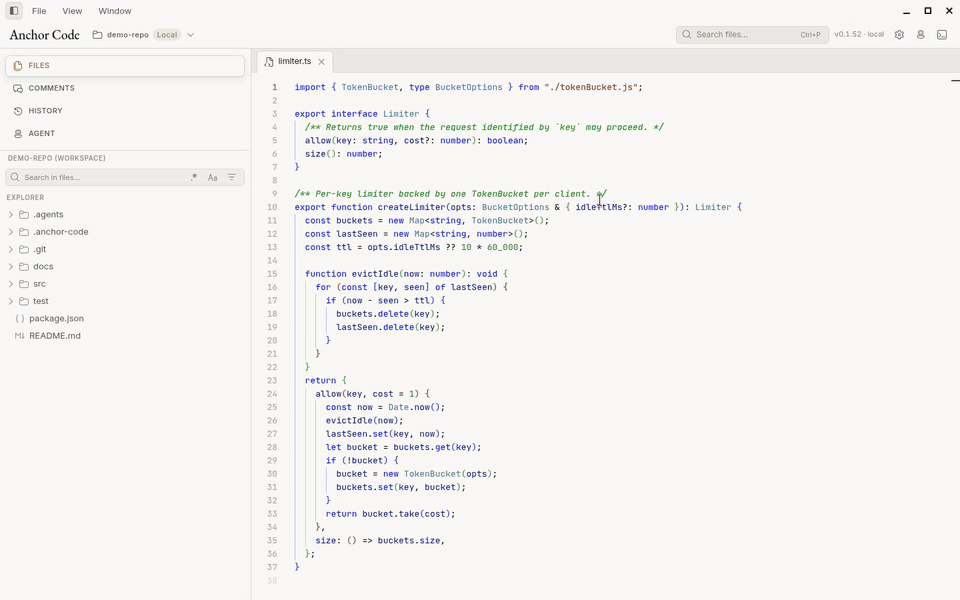Click 'createLimiter' in the code
The height and width of the screenshot is (600, 960).
pyautogui.click(x=411, y=208)
